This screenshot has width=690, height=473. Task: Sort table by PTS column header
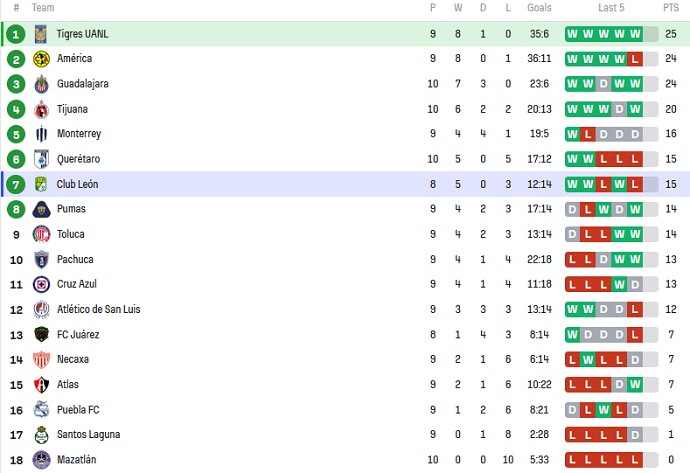pos(670,7)
